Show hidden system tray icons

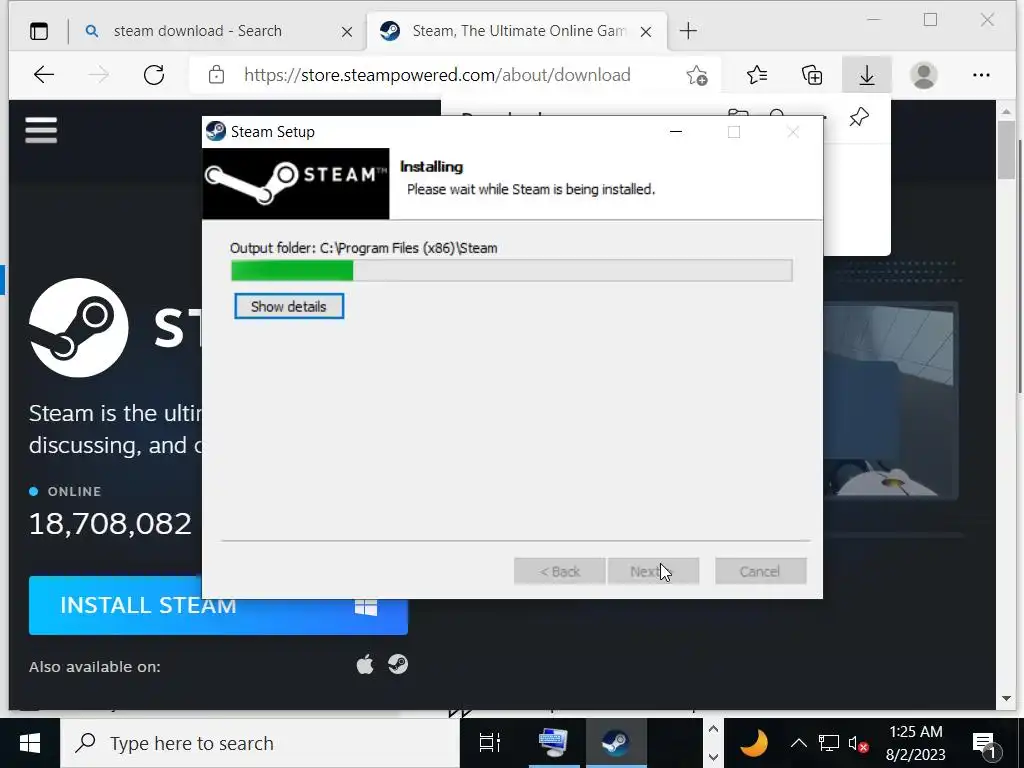[798, 743]
